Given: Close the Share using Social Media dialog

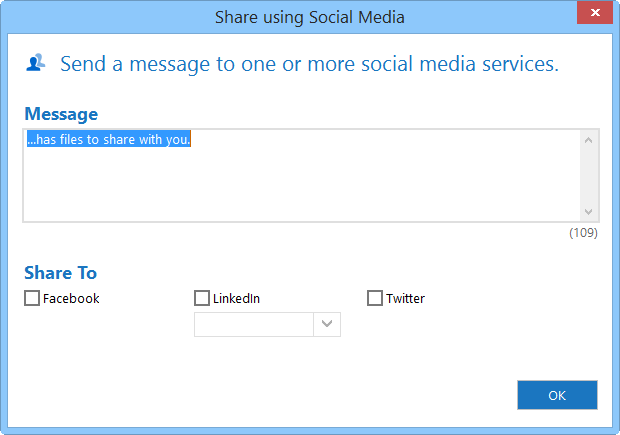Looking at the screenshot, I should pyautogui.click(x=595, y=13).
